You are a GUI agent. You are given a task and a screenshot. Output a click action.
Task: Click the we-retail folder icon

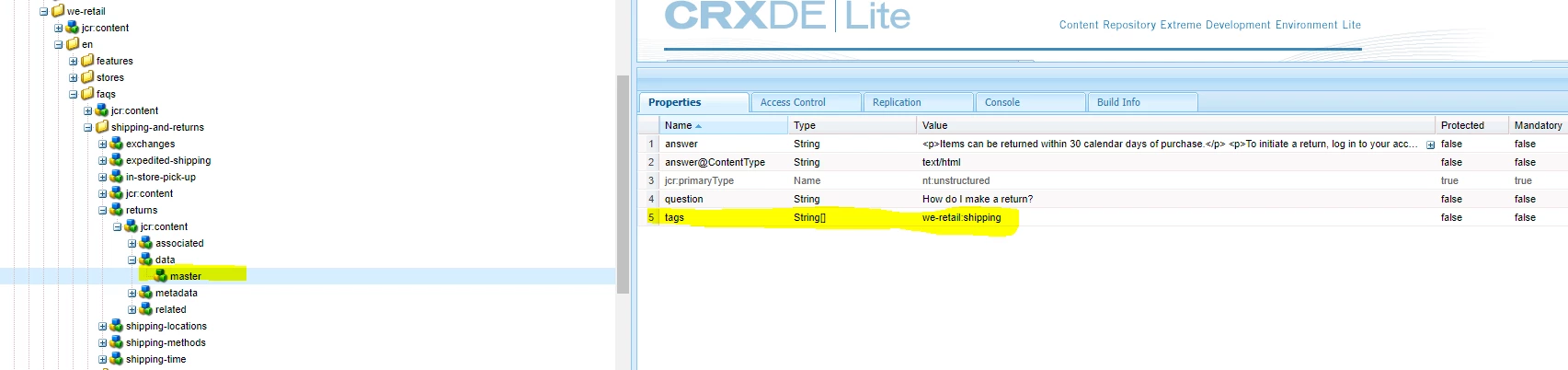(x=58, y=11)
